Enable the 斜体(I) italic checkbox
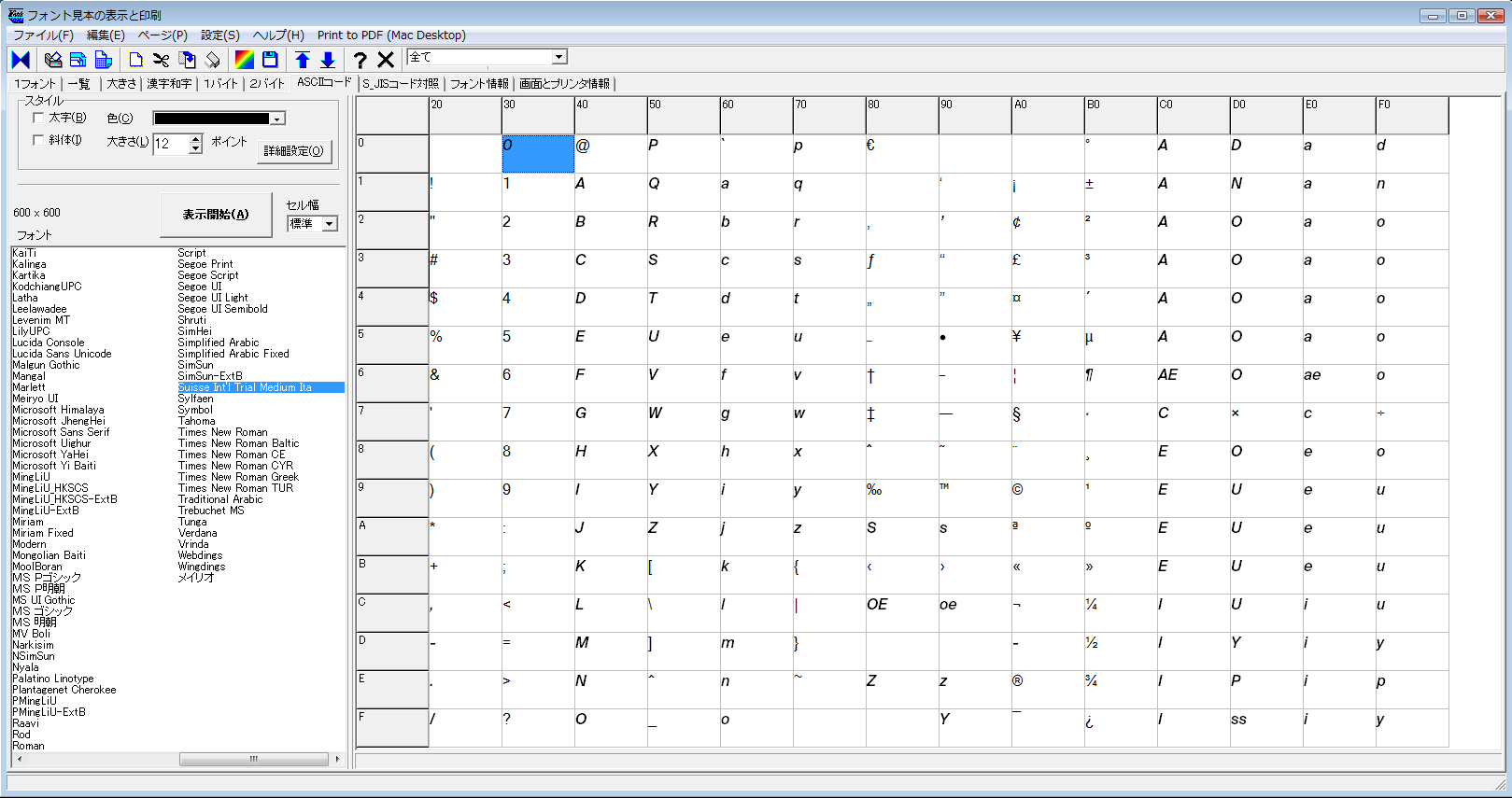Viewport: 1512px width, 798px height. click(x=38, y=140)
